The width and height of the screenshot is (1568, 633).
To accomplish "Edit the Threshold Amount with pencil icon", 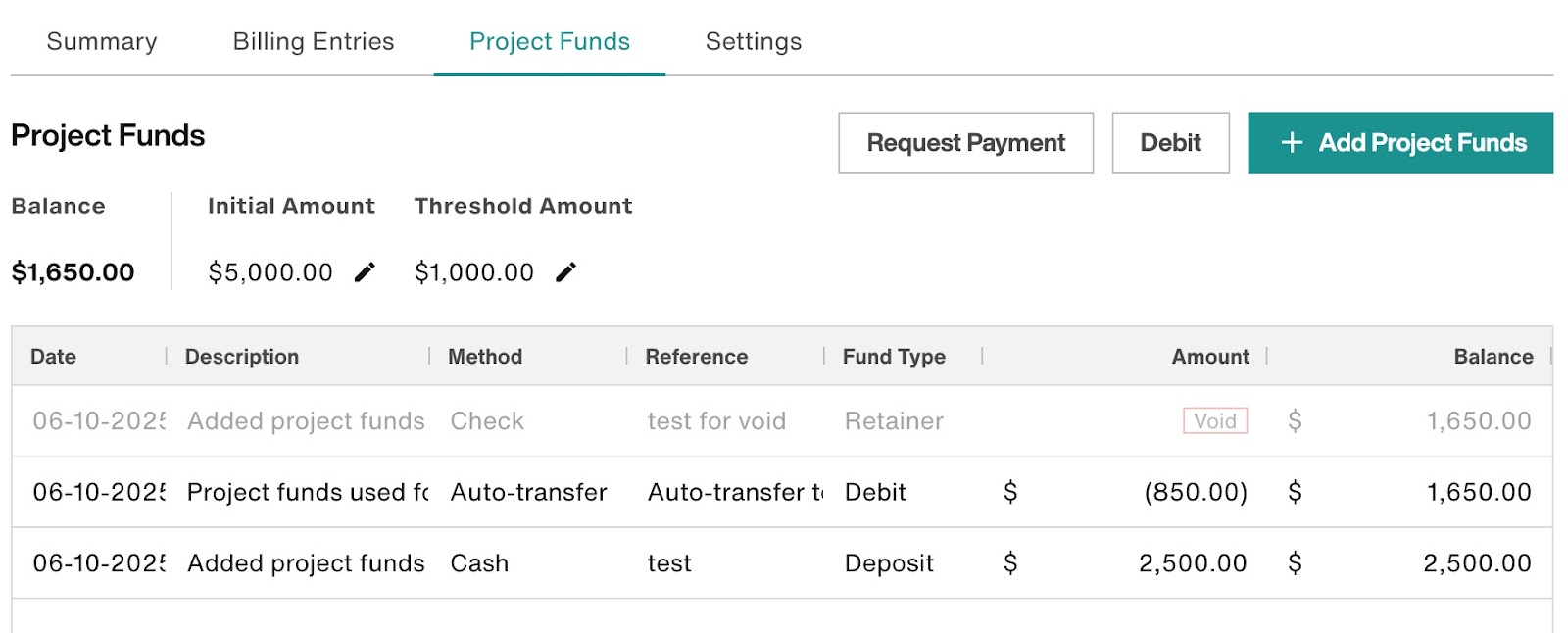I will coord(565,272).
